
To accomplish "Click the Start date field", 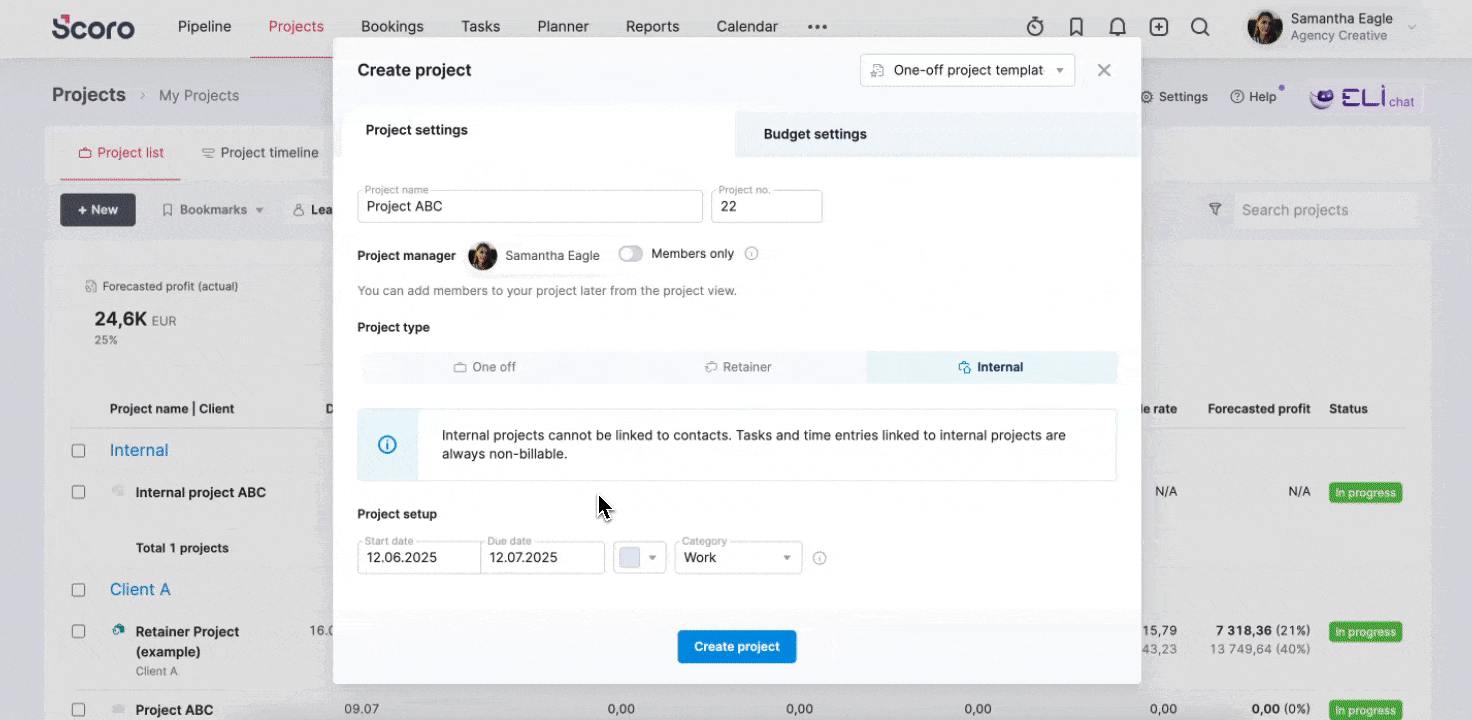I will click(419, 557).
